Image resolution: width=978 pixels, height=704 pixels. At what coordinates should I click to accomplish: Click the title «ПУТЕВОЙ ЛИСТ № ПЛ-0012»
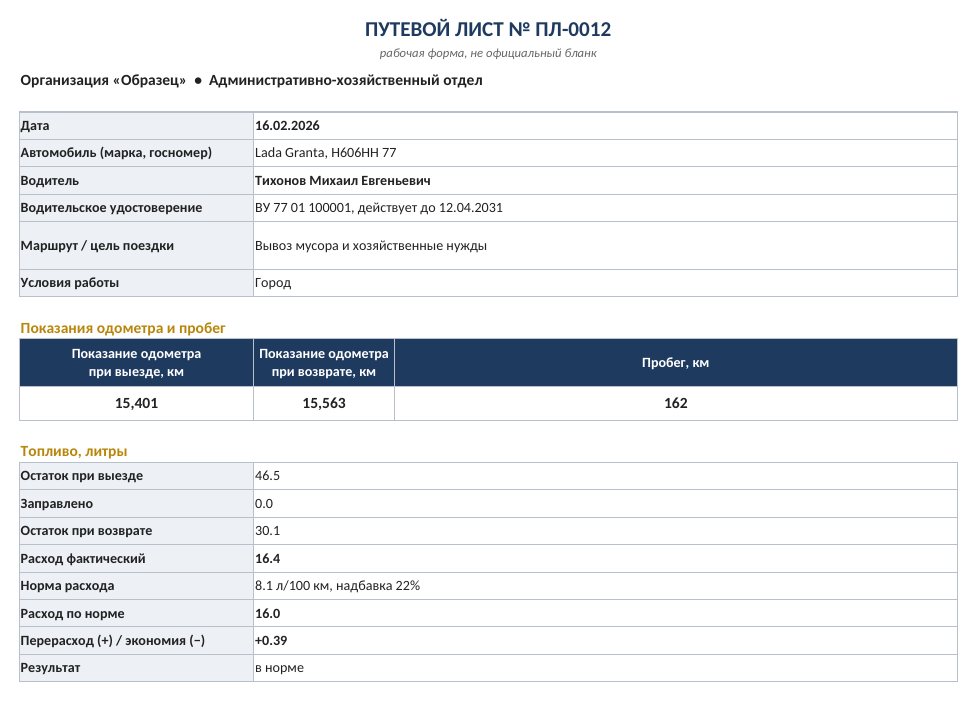pyautogui.click(x=488, y=29)
